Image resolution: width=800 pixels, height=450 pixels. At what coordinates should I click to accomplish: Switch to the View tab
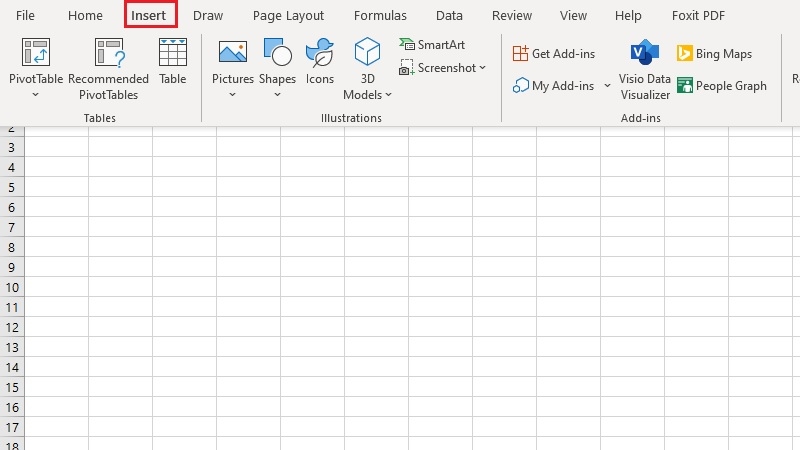point(573,15)
